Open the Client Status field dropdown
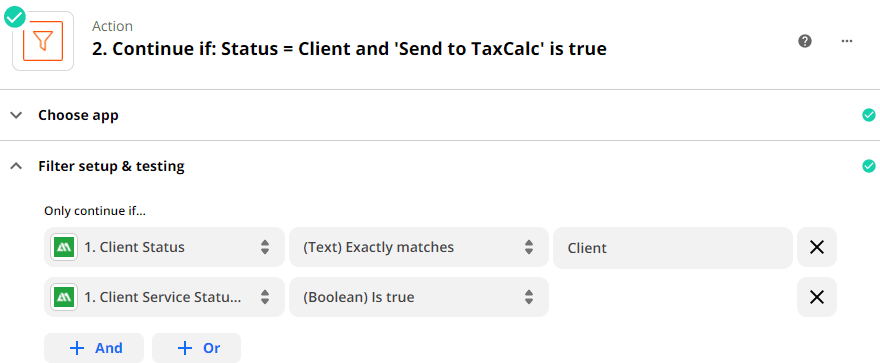 [x=164, y=247]
